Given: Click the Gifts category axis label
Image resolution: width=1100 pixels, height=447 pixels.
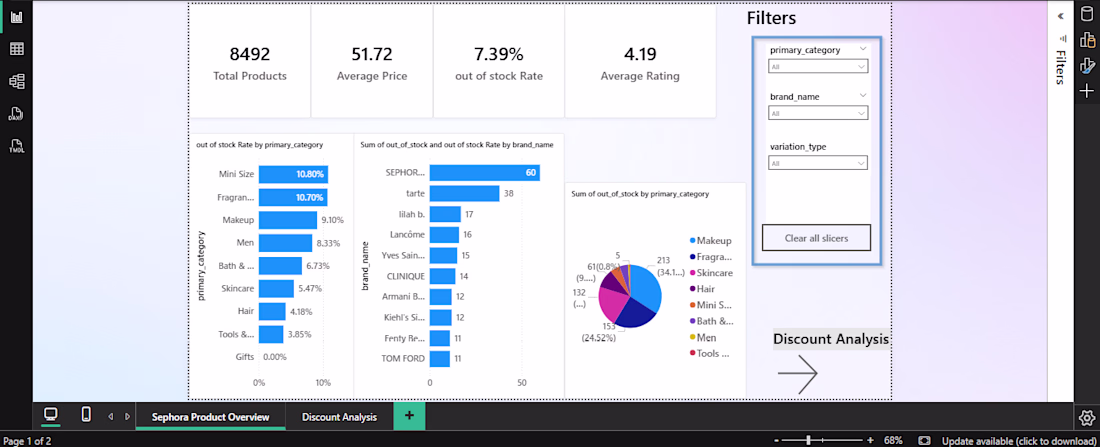Looking at the screenshot, I should 244,356.
